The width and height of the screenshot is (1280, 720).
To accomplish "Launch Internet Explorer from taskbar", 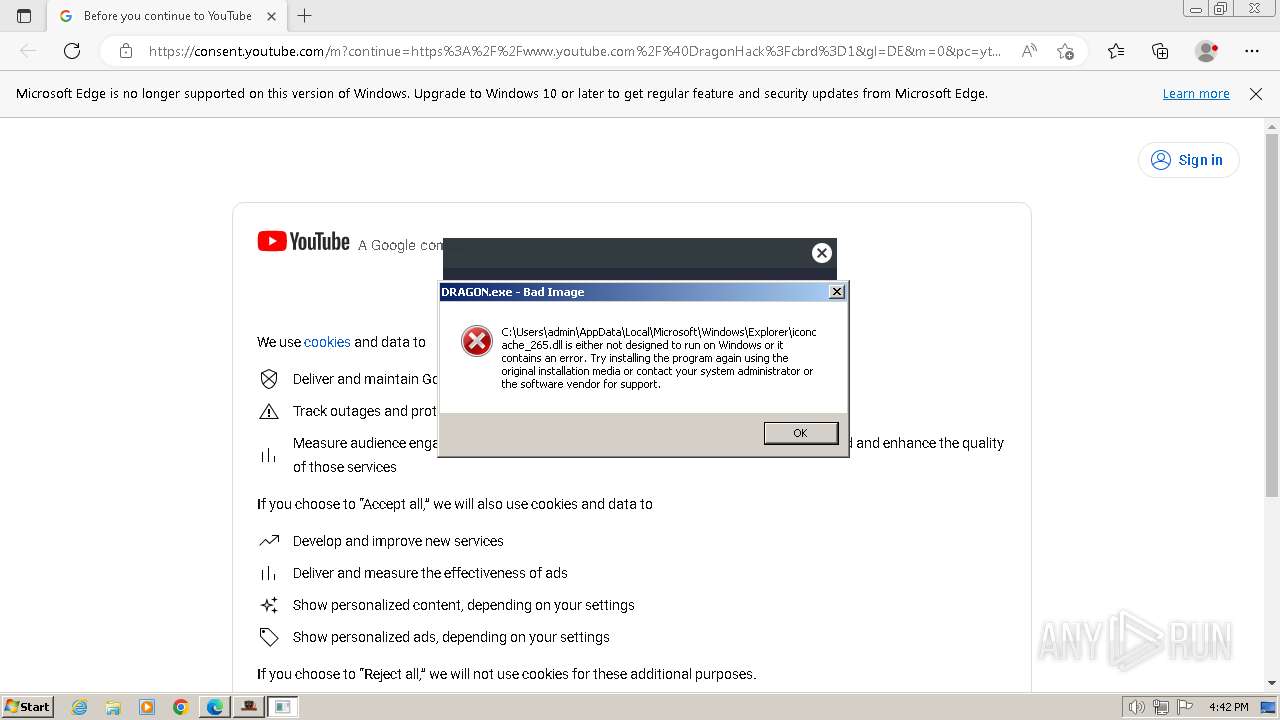I will point(80,707).
